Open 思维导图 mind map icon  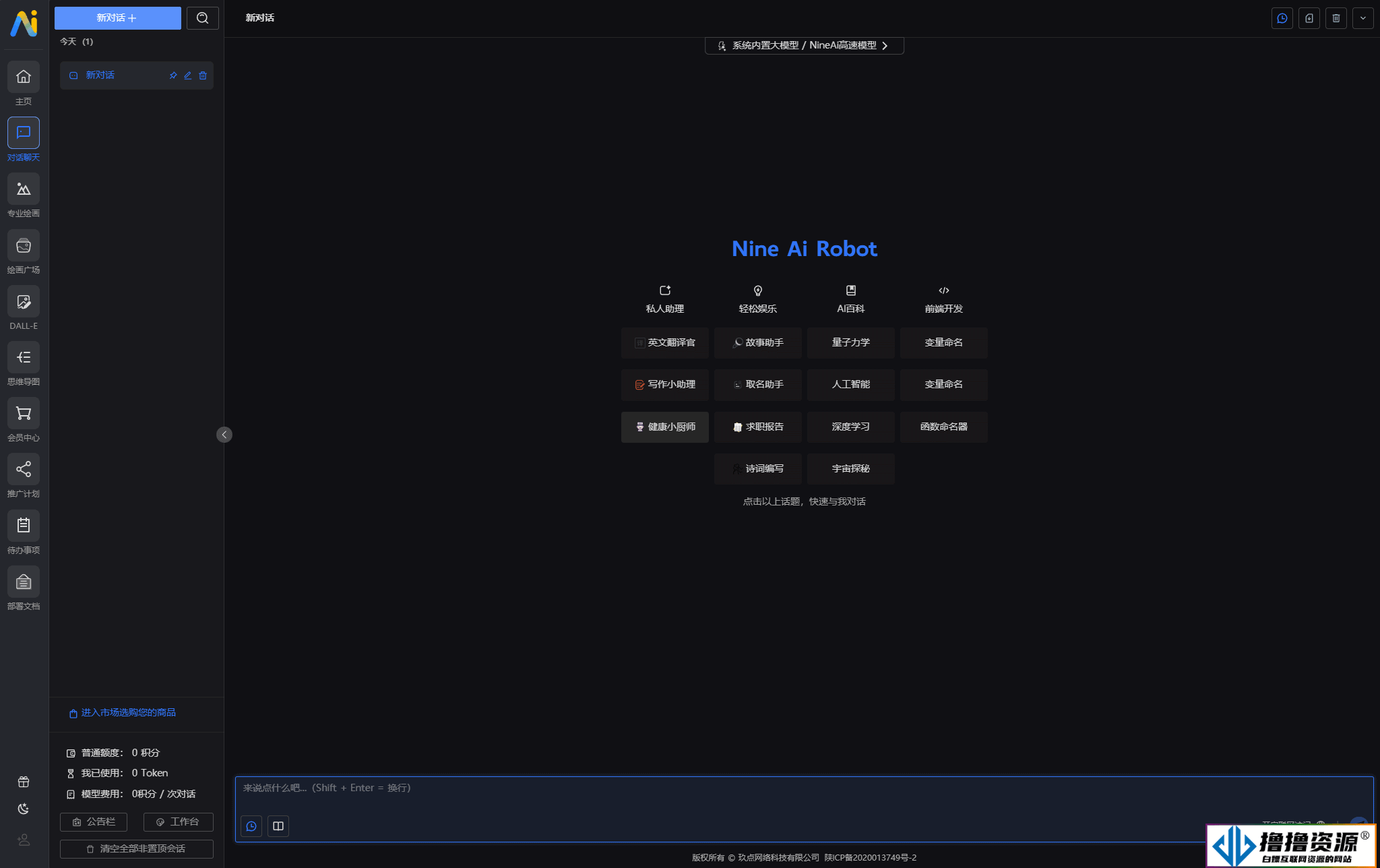24,357
